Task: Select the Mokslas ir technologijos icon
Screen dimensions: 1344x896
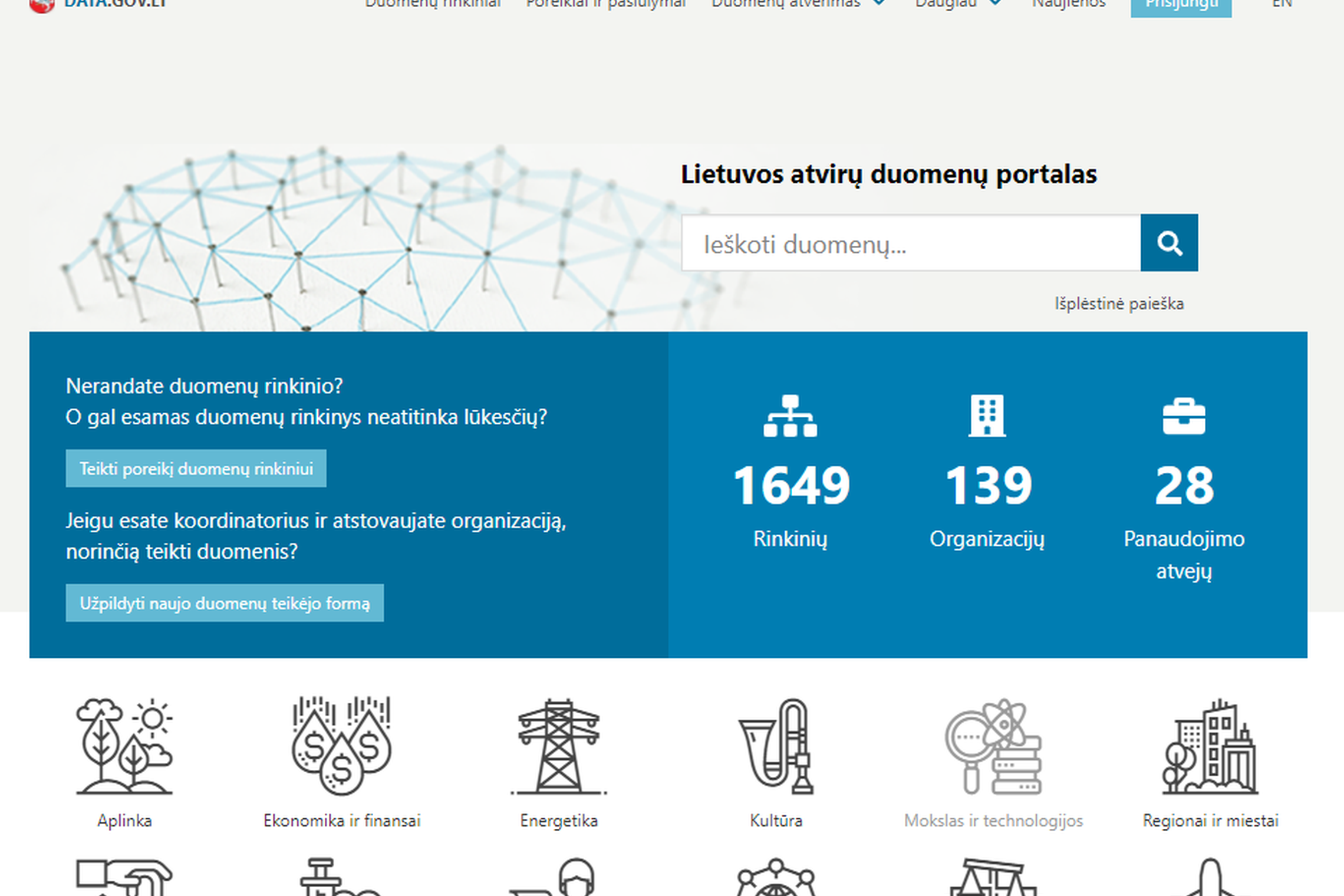Action: pyautogui.click(x=993, y=746)
